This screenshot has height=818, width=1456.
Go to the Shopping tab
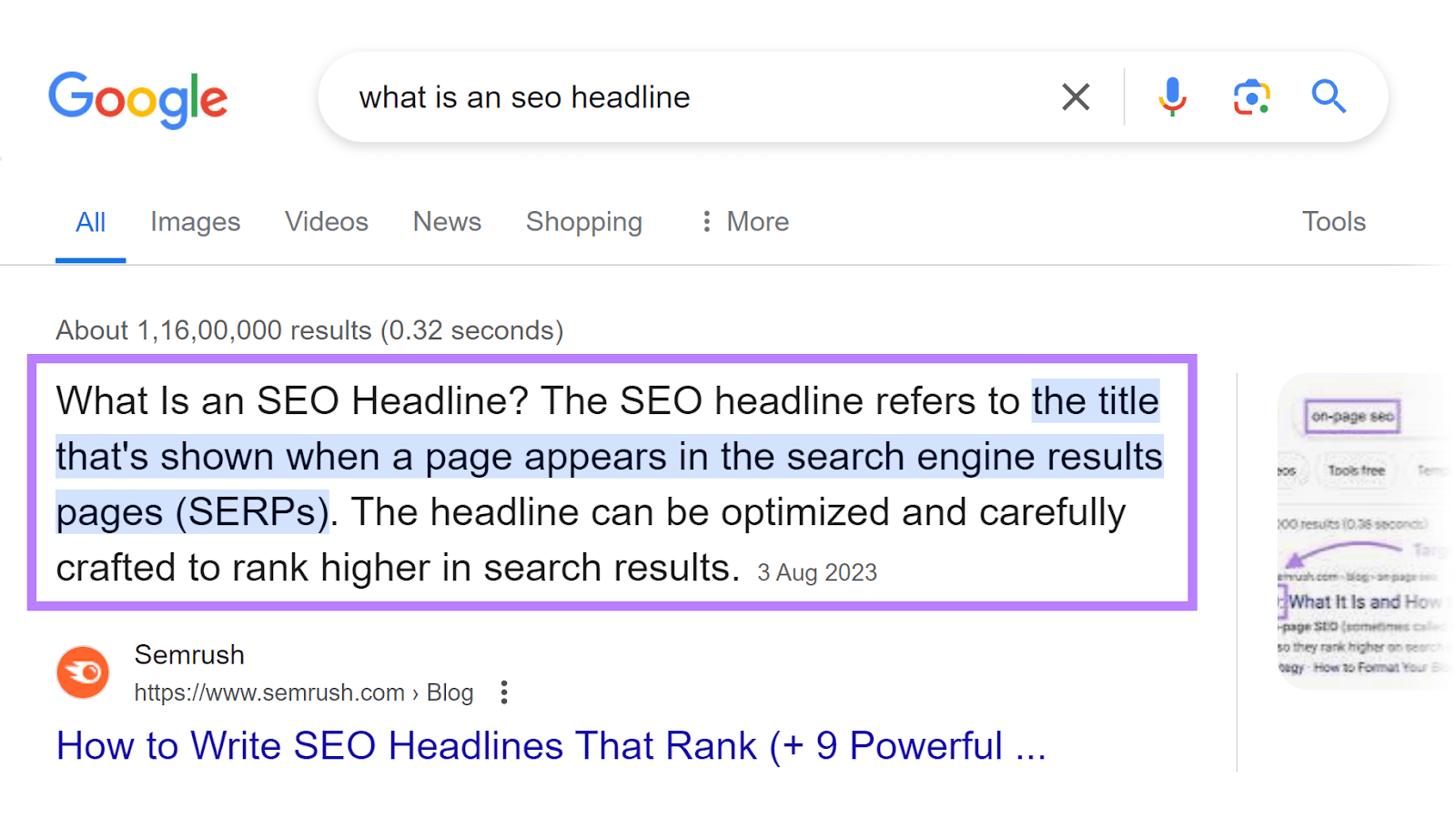pos(583,222)
